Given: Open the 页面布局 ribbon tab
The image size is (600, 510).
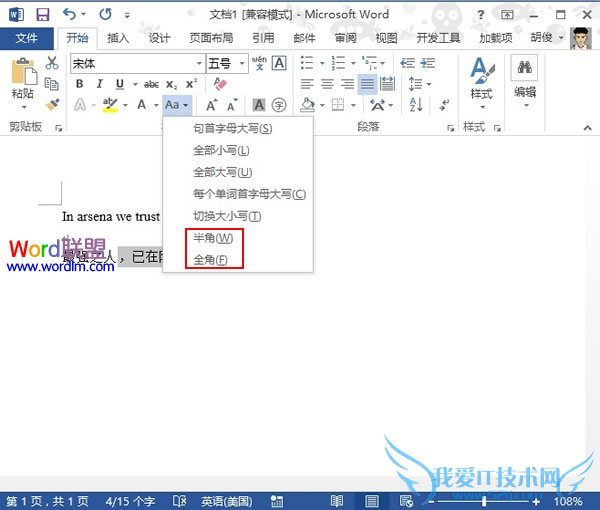Looking at the screenshot, I should tap(211, 38).
